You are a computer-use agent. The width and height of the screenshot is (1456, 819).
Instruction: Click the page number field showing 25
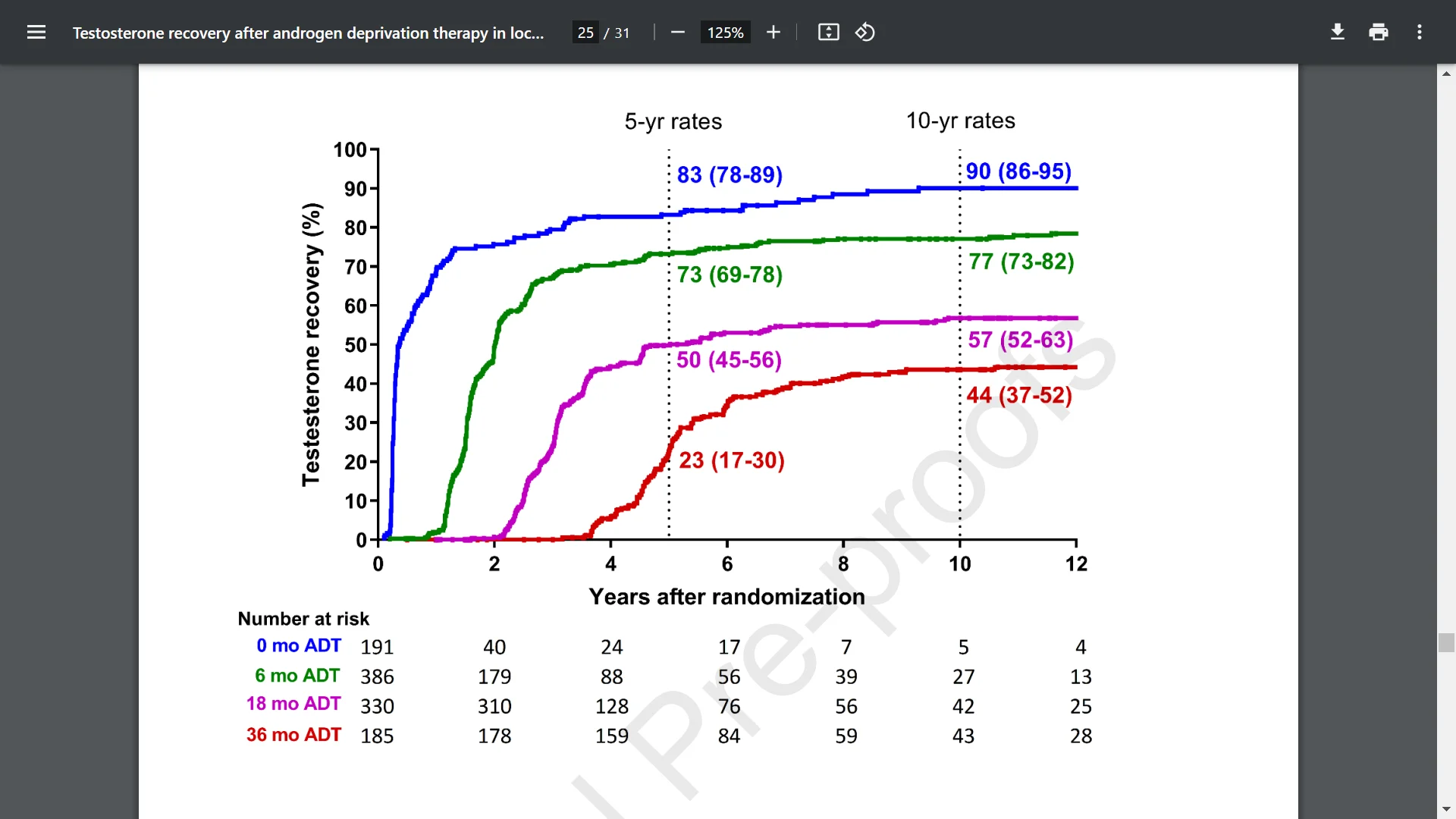tap(585, 33)
